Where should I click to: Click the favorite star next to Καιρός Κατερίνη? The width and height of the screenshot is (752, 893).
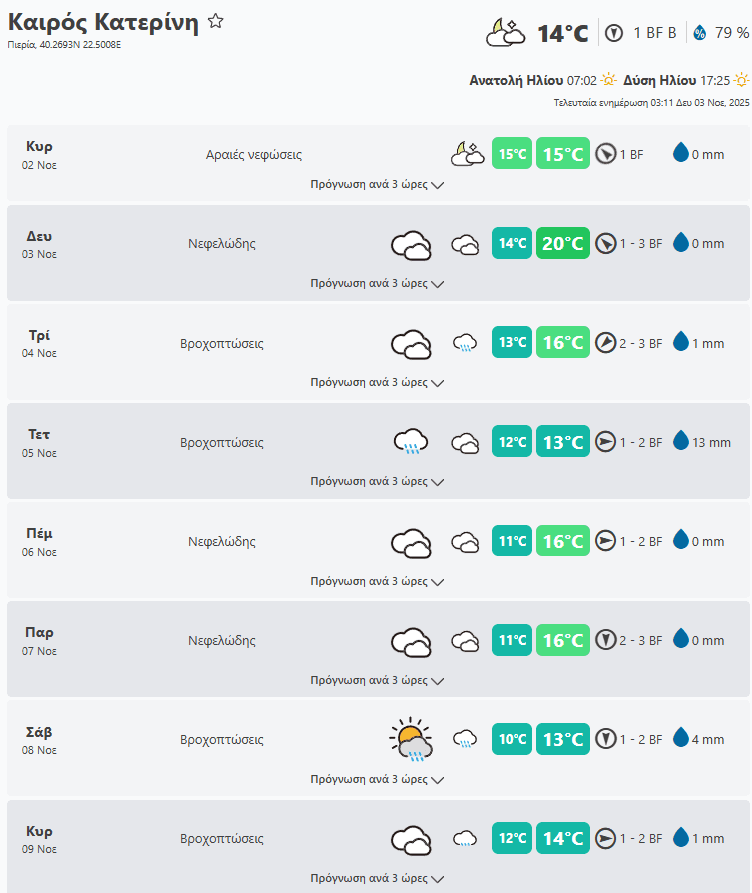click(216, 22)
